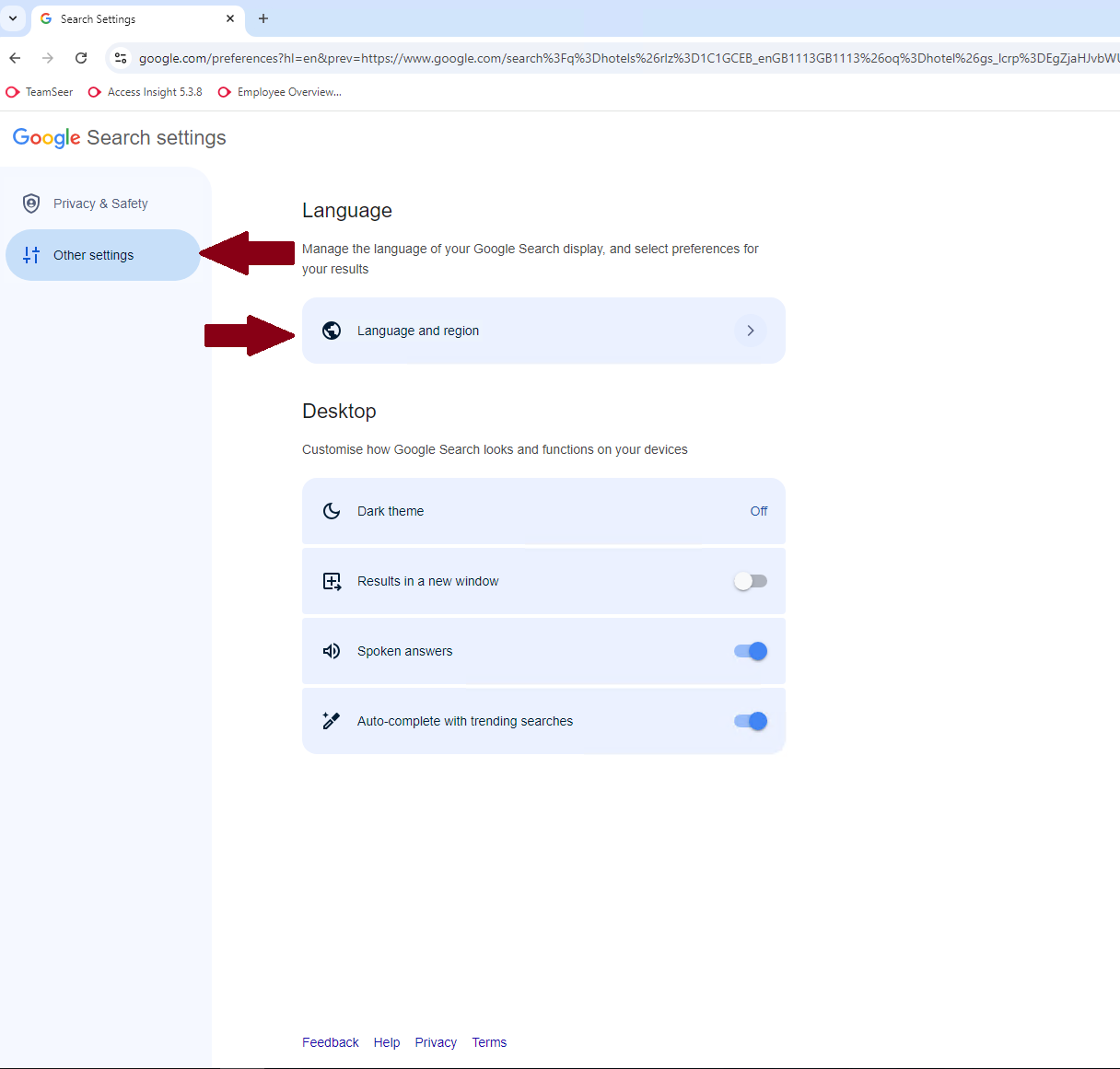Open the Terms footer link

click(x=489, y=1042)
